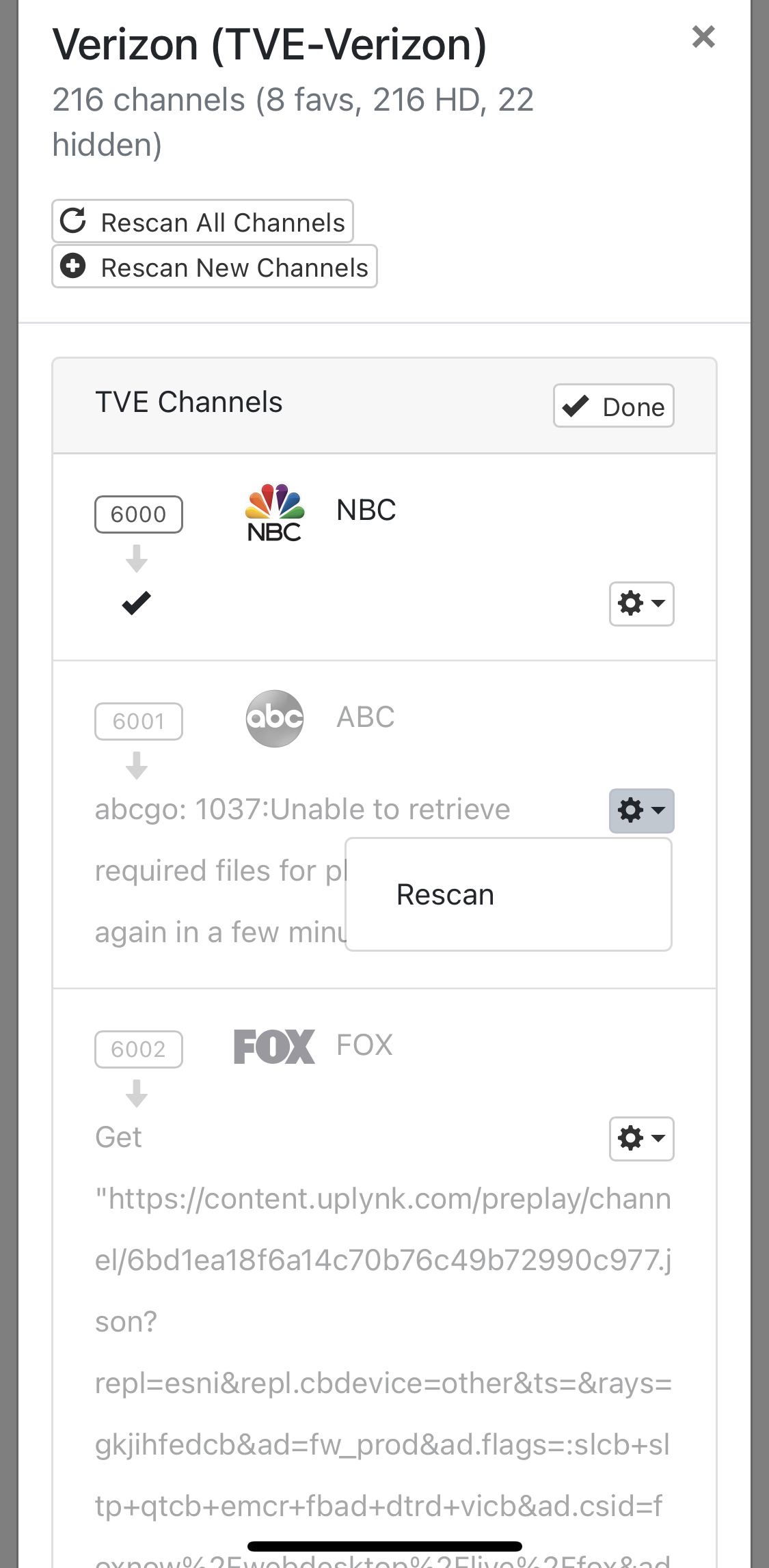The image size is (769, 1568).
Task: Click the NBC scan-success checkmark
Action: tap(137, 603)
